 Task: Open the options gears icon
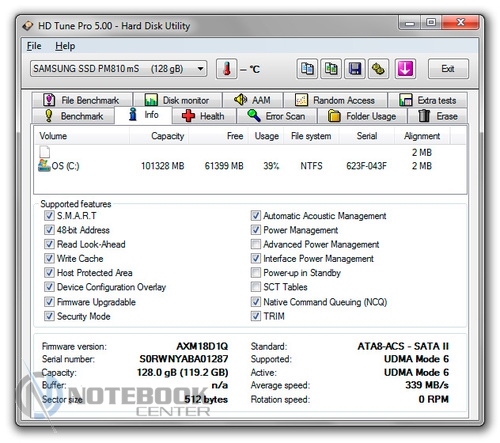378,69
